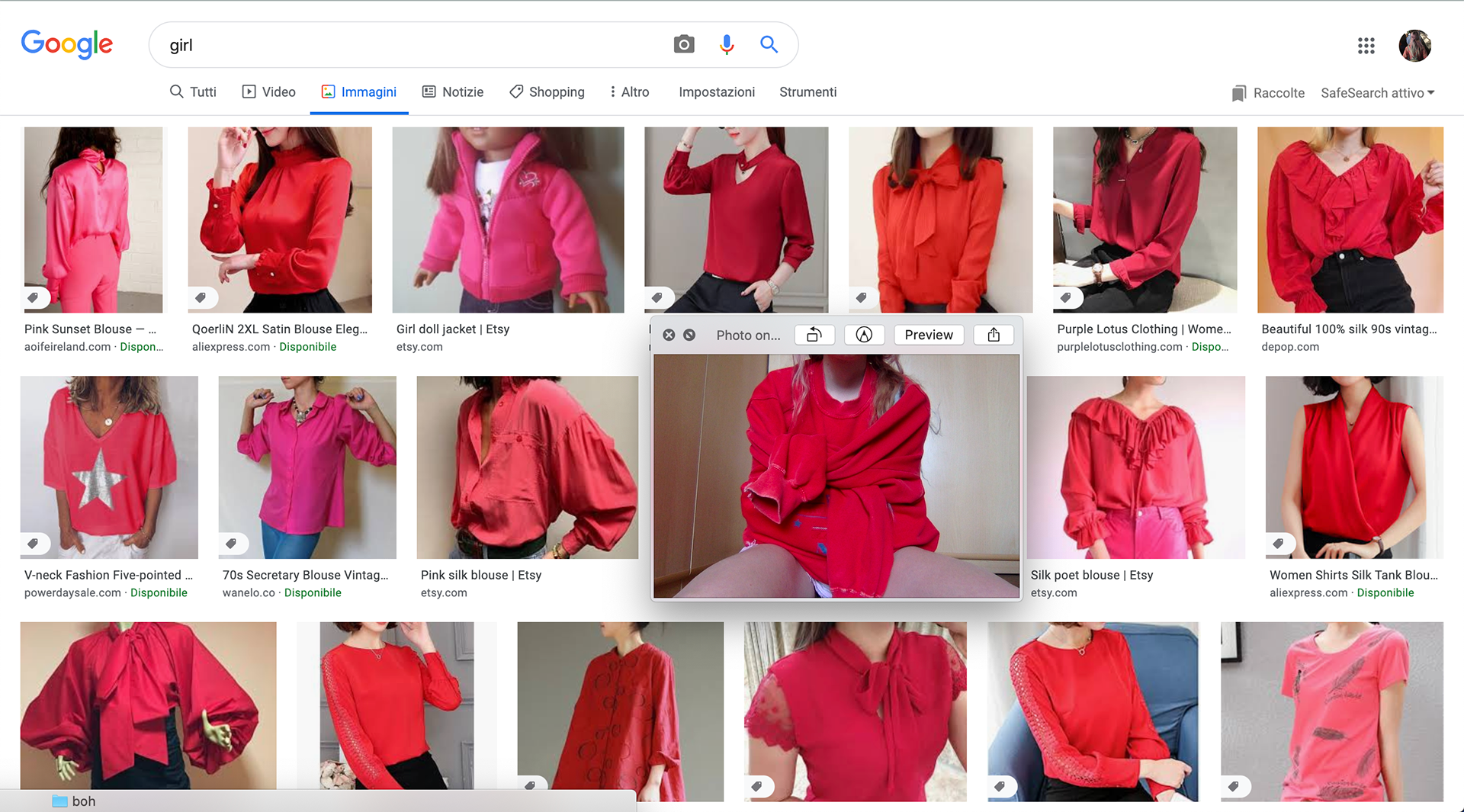Image resolution: width=1464 pixels, height=812 pixels.
Task: Open the Google apps grid icon
Action: click(x=1366, y=46)
